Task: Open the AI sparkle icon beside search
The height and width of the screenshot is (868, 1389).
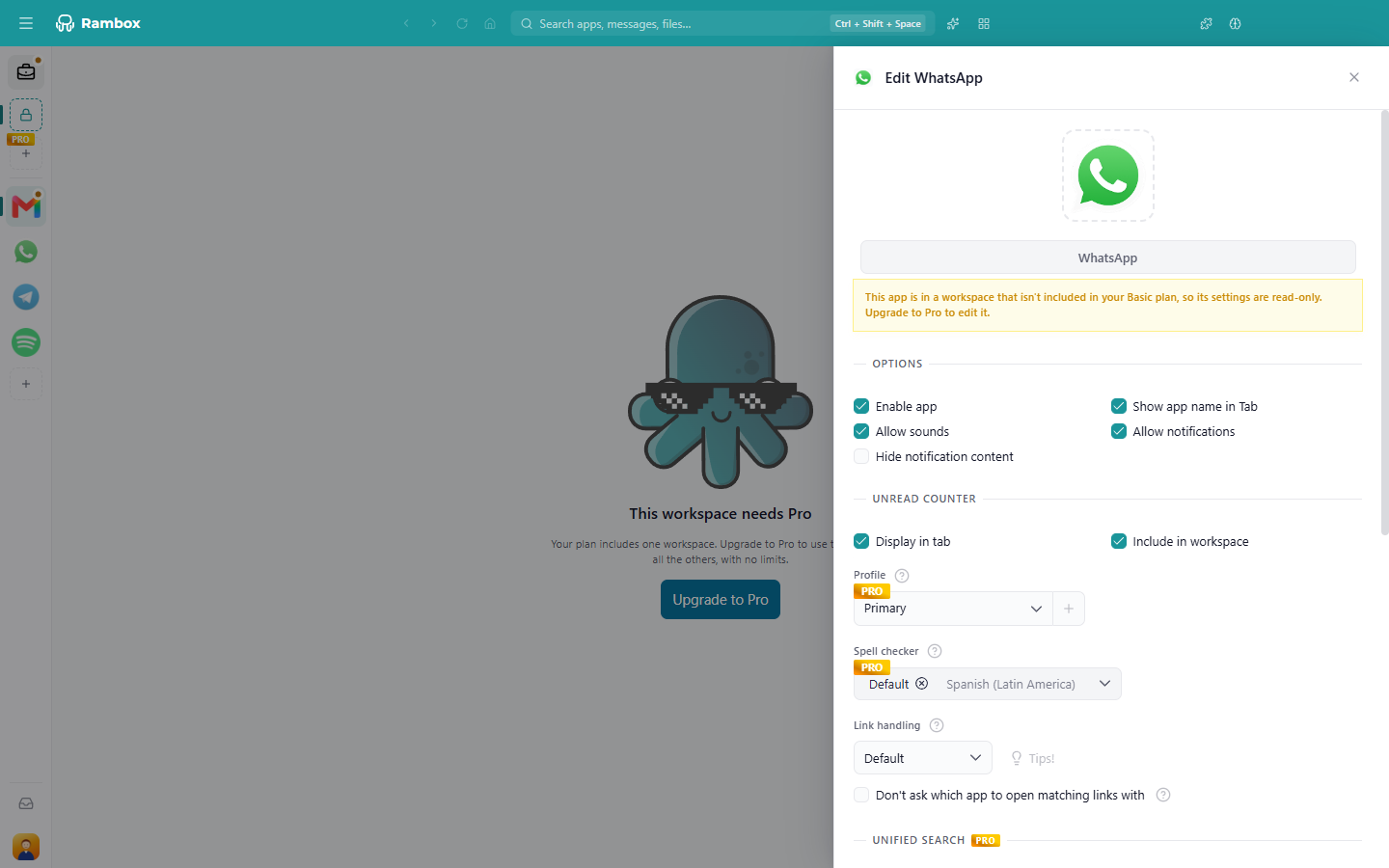Action: point(953,23)
